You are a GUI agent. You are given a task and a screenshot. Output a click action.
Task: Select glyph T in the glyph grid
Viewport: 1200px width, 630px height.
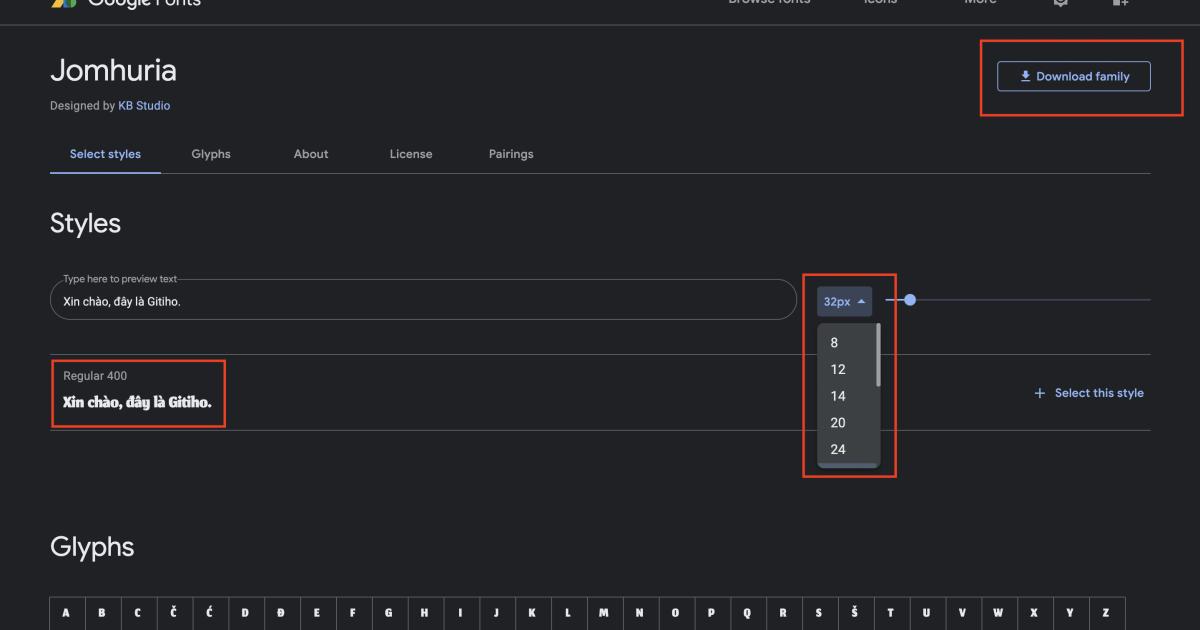pyautogui.click(x=890, y=613)
